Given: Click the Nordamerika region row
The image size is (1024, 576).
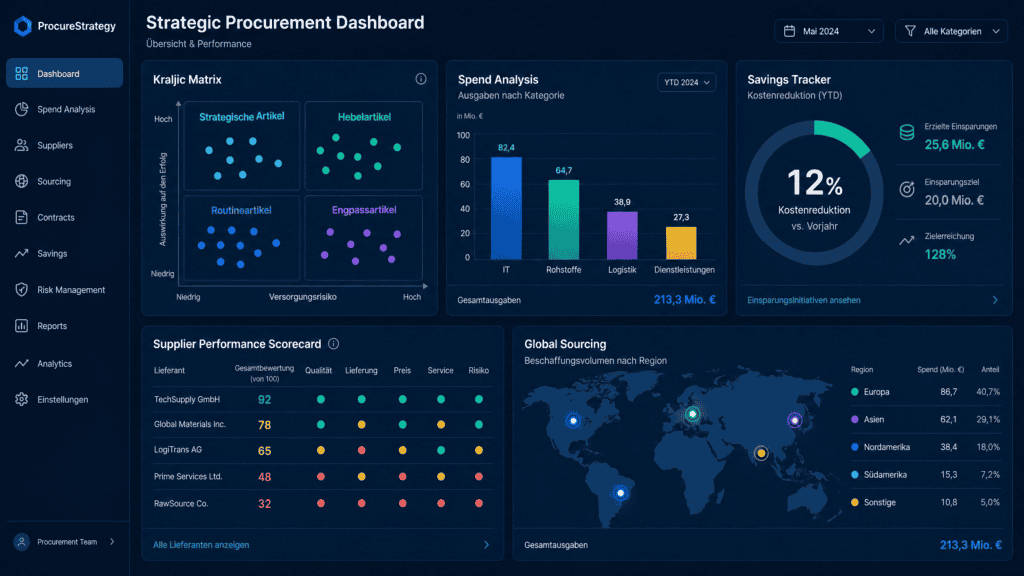Looking at the screenshot, I should tap(925, 447).
